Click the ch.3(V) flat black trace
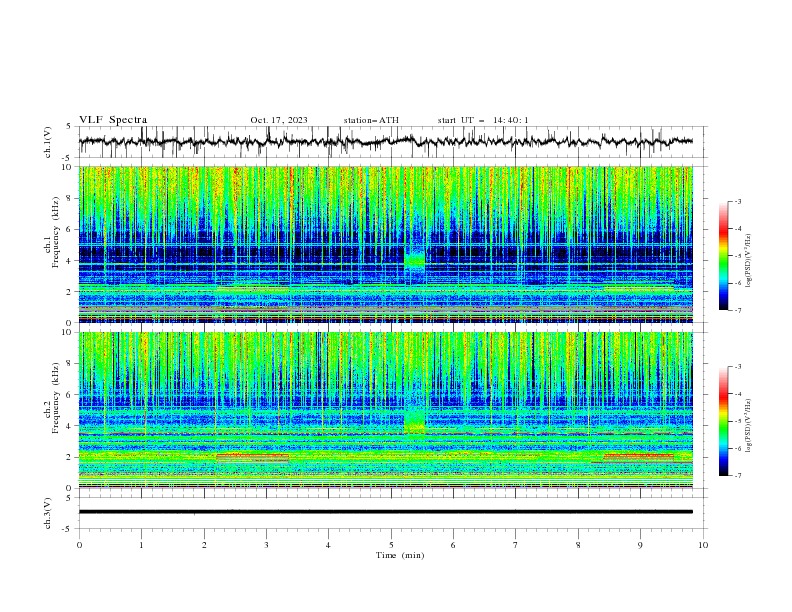This screenshot has height=612, width=792. [x=385, y=512]
